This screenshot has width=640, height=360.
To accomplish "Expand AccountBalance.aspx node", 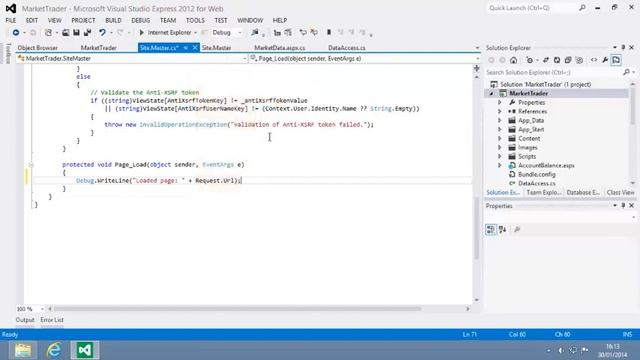I will [500, 165].
